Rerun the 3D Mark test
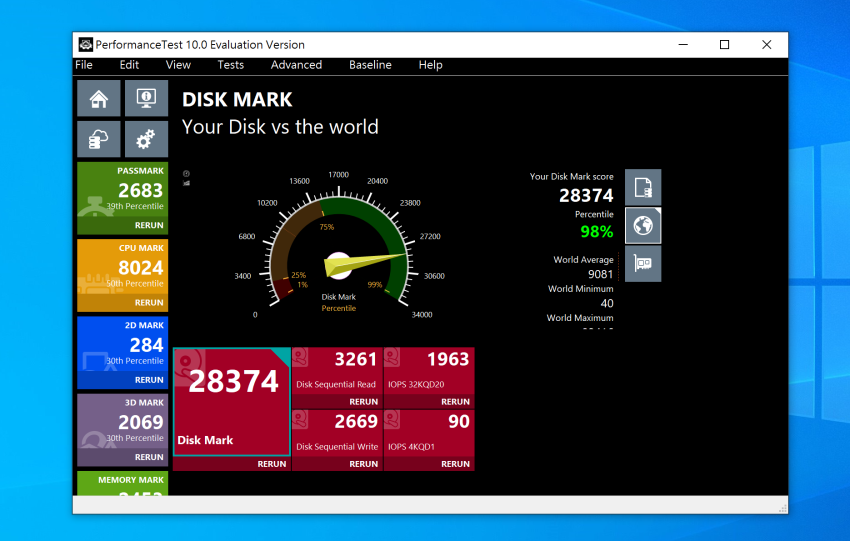Image resolution: width=850 pixels, height=541 pixels. [149, 457]
